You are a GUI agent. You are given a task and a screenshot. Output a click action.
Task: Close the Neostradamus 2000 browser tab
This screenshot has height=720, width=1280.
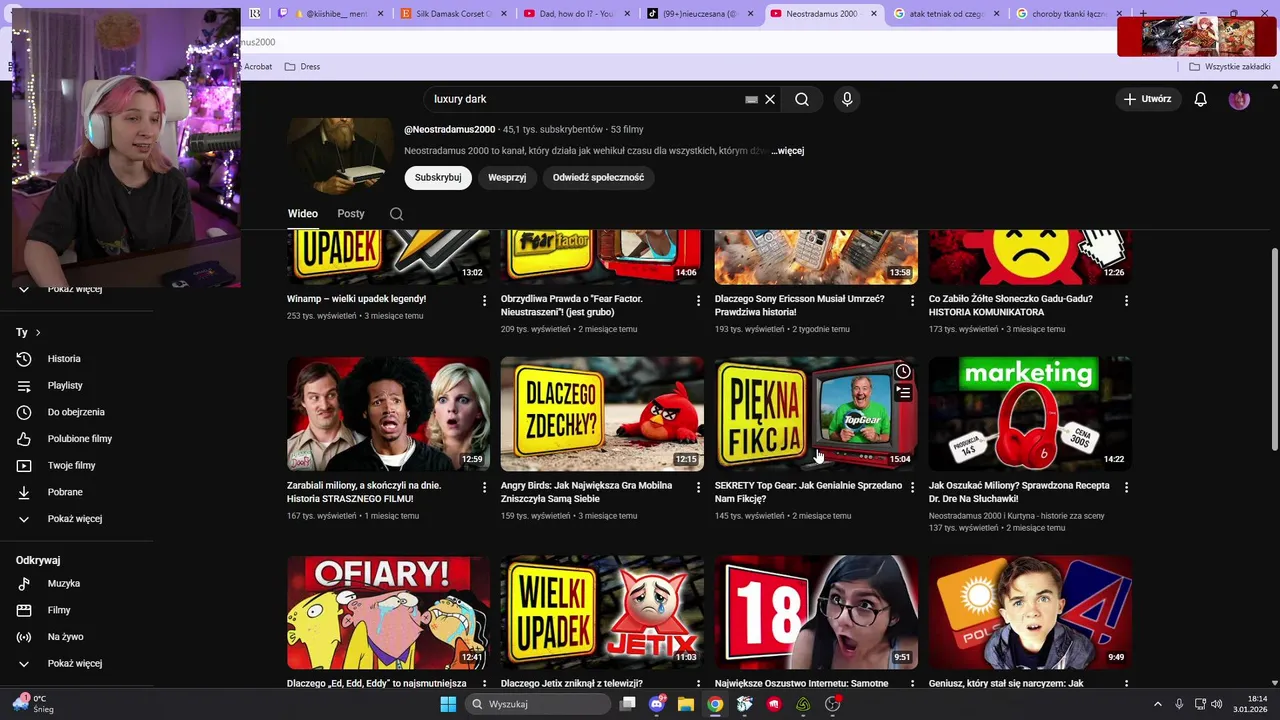874,14
